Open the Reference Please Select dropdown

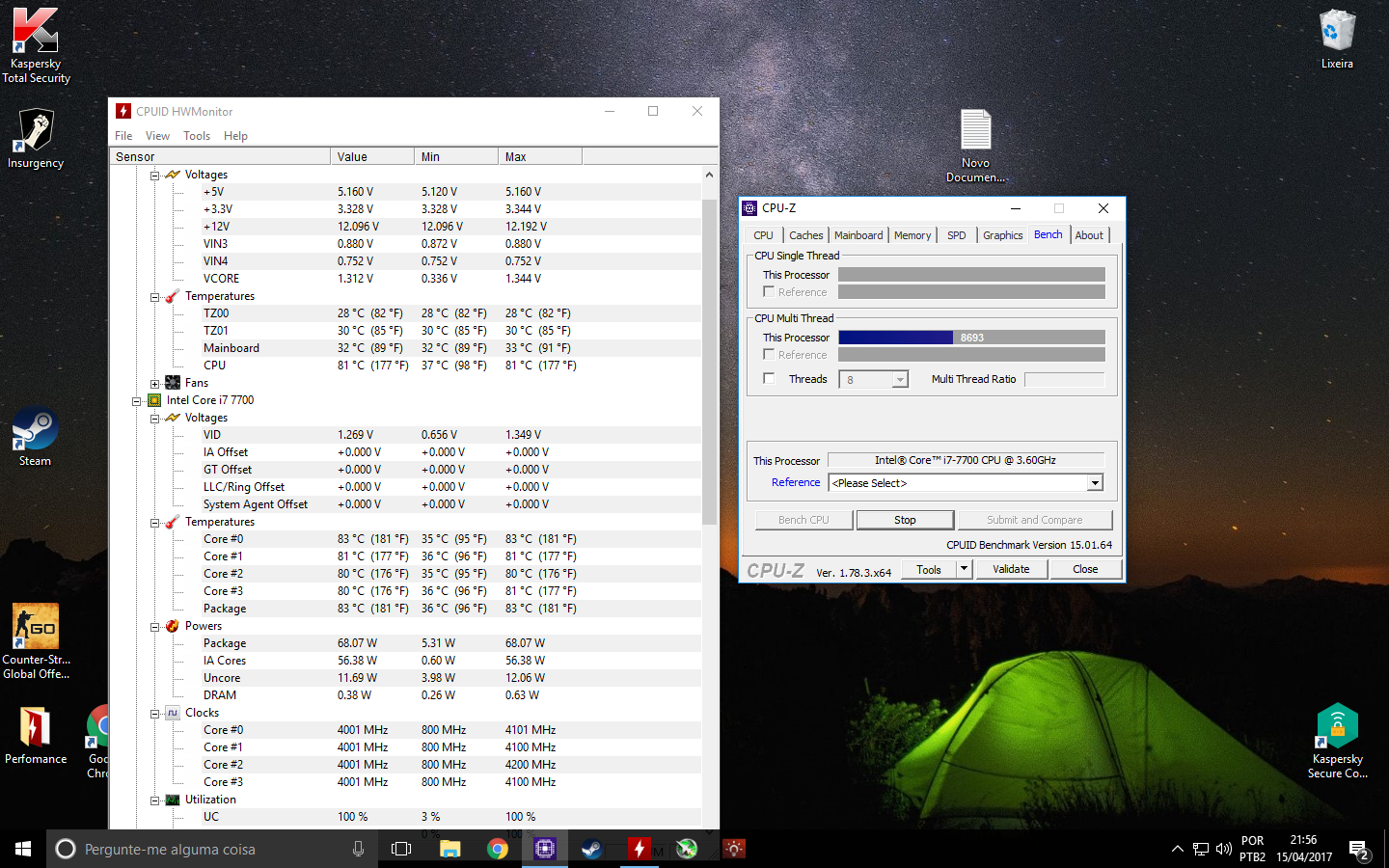click(x=1095, y=483)
